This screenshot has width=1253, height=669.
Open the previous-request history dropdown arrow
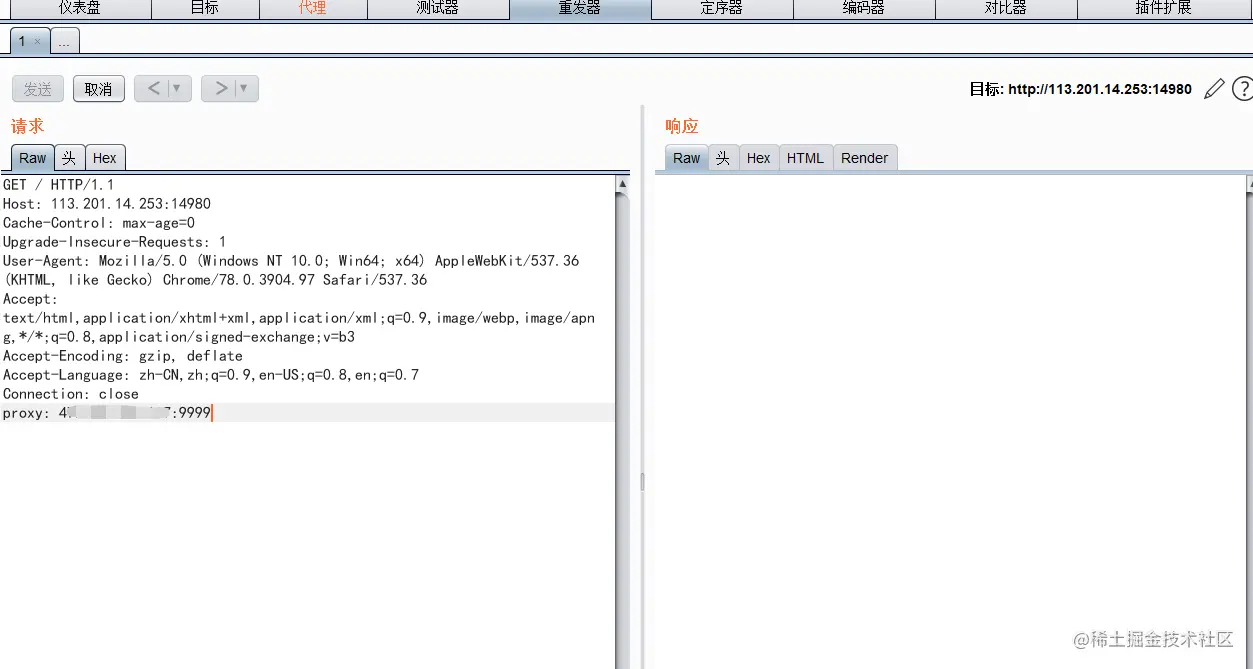tap(177, 88)
